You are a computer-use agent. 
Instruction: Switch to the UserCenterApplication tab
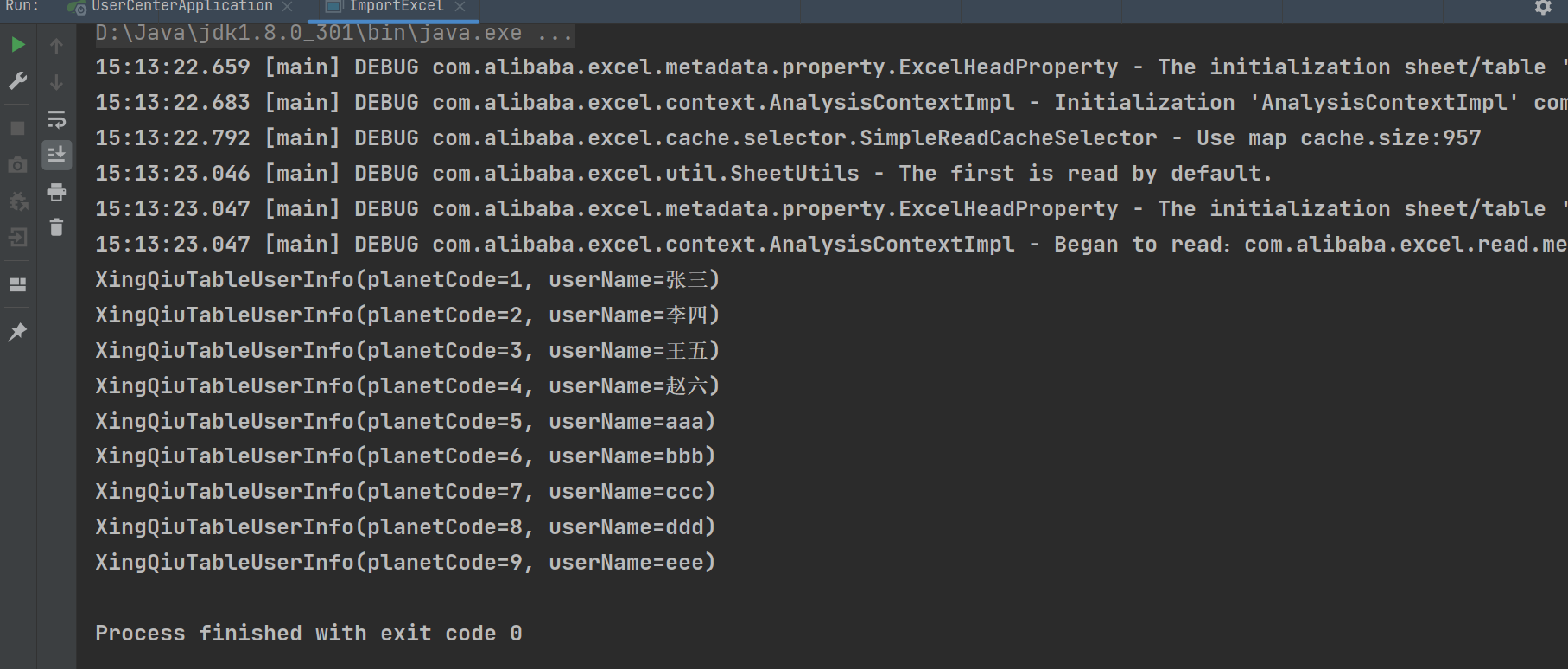(x=181, y=7)
